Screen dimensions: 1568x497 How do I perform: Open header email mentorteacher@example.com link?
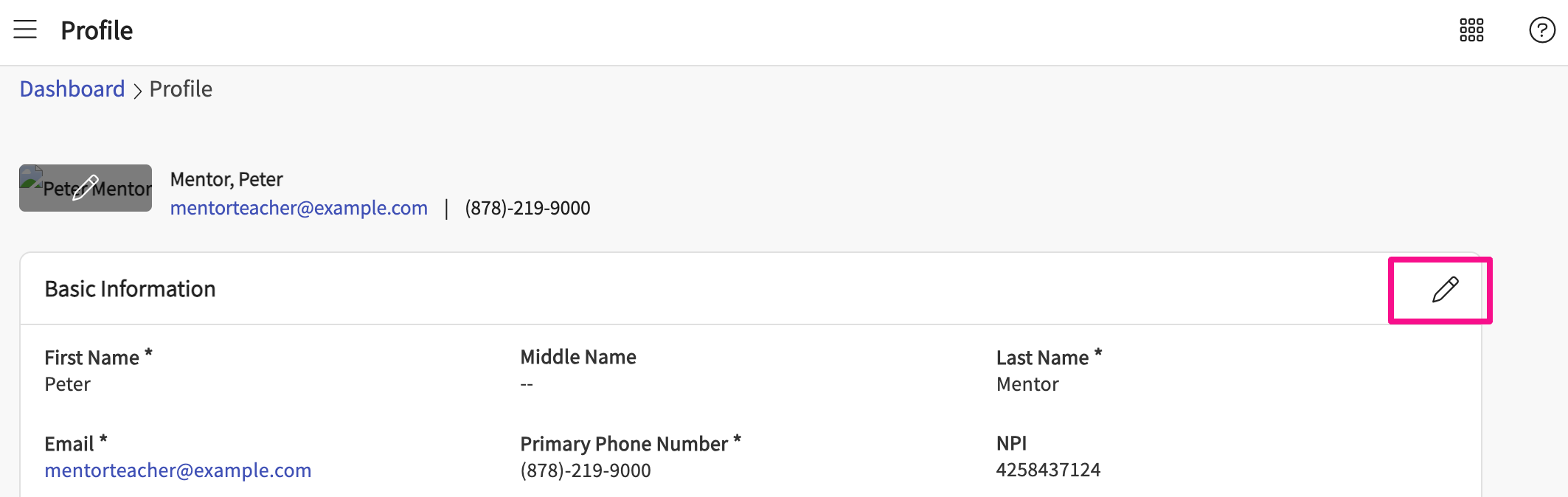(x=299, y=208)
